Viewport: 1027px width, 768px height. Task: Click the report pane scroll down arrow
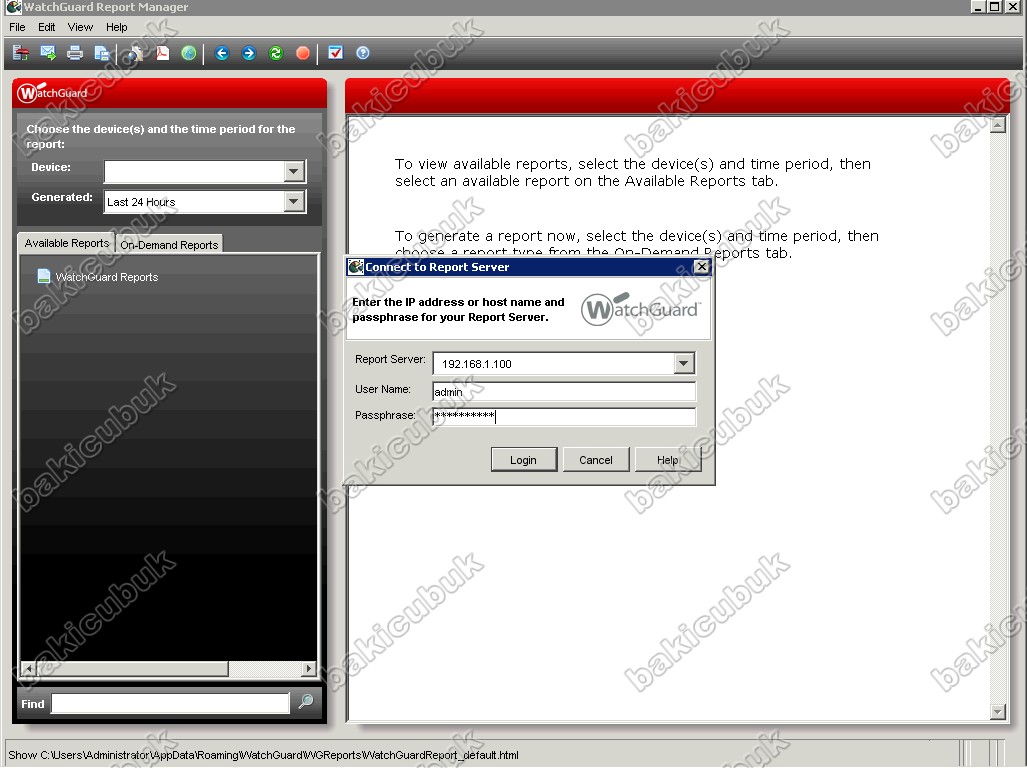[x=998, y=711]
